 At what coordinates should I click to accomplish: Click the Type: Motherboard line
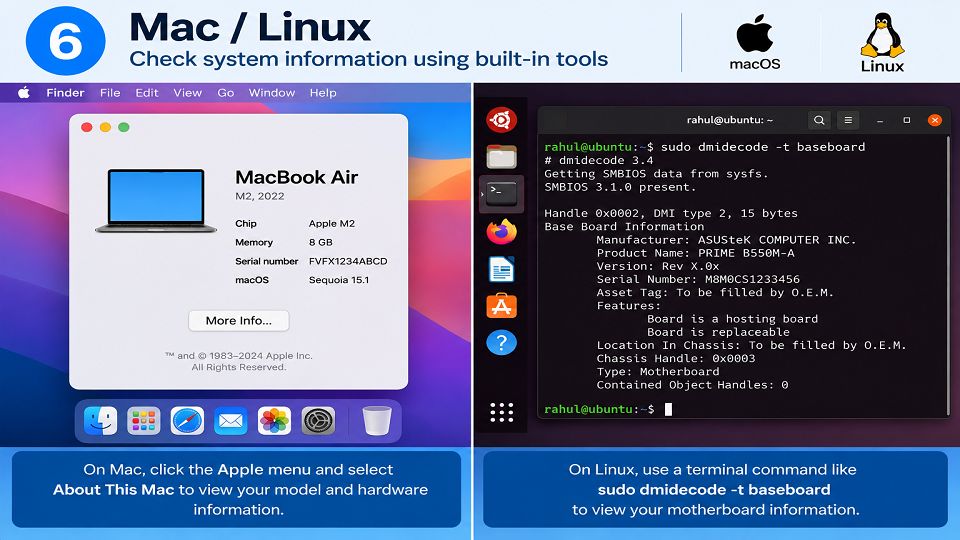tap(658, 372)
